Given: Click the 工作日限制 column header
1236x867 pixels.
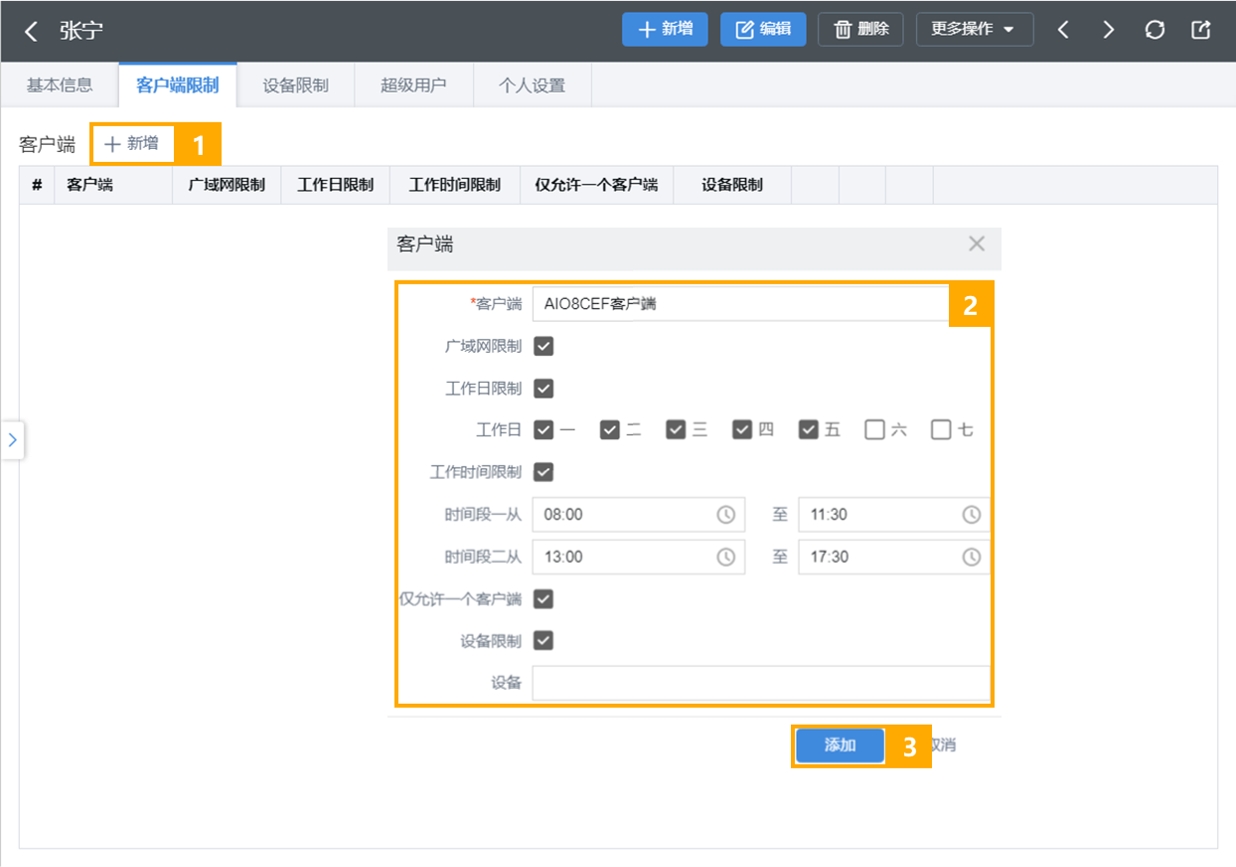Looking at the screenshot, I should coord(336,185).
